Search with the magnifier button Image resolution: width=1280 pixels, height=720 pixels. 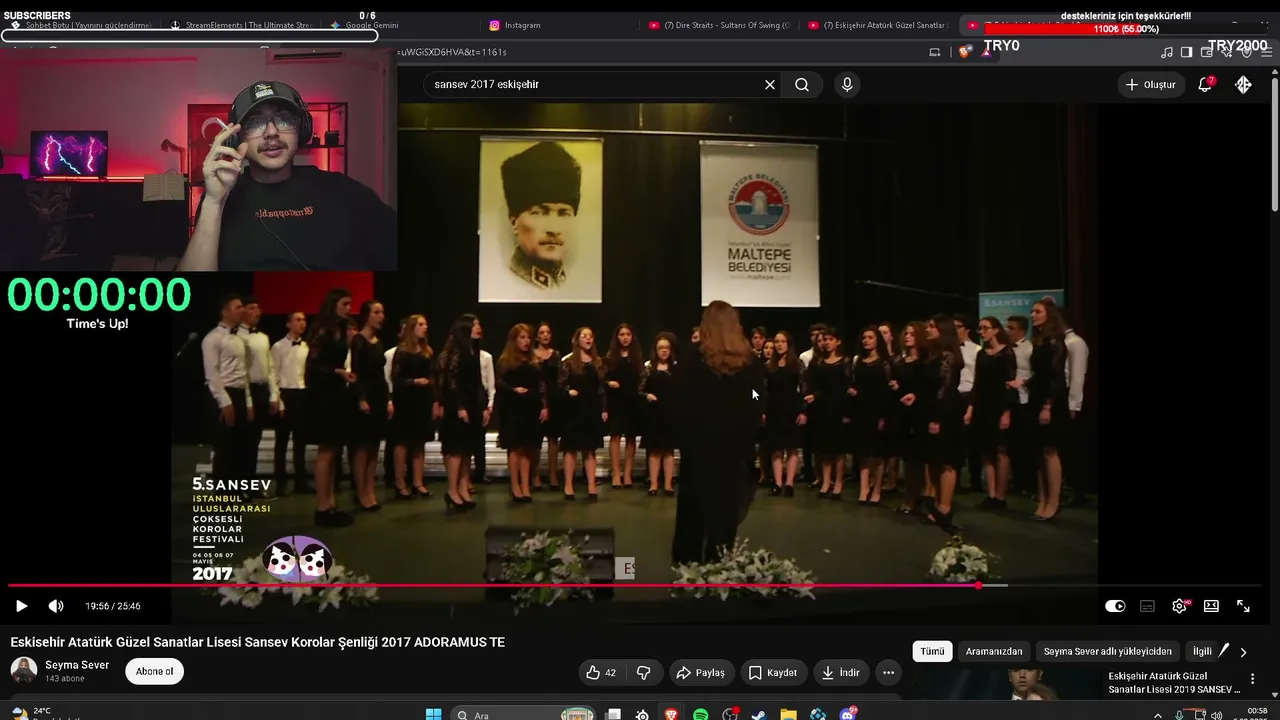tap(802, 85)
